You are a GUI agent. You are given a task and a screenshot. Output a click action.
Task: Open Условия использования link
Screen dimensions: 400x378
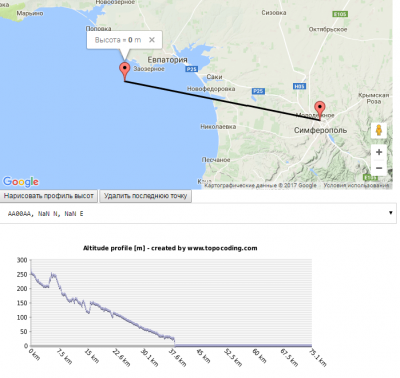[356, 185]
